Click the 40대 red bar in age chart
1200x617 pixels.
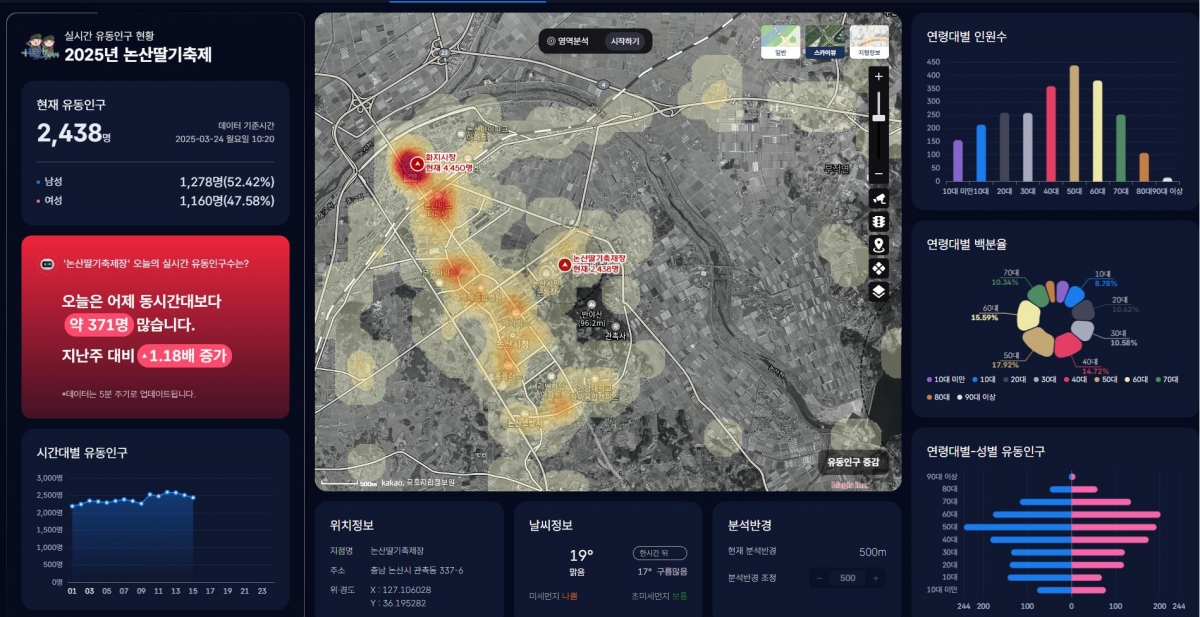coord(1051,134)
